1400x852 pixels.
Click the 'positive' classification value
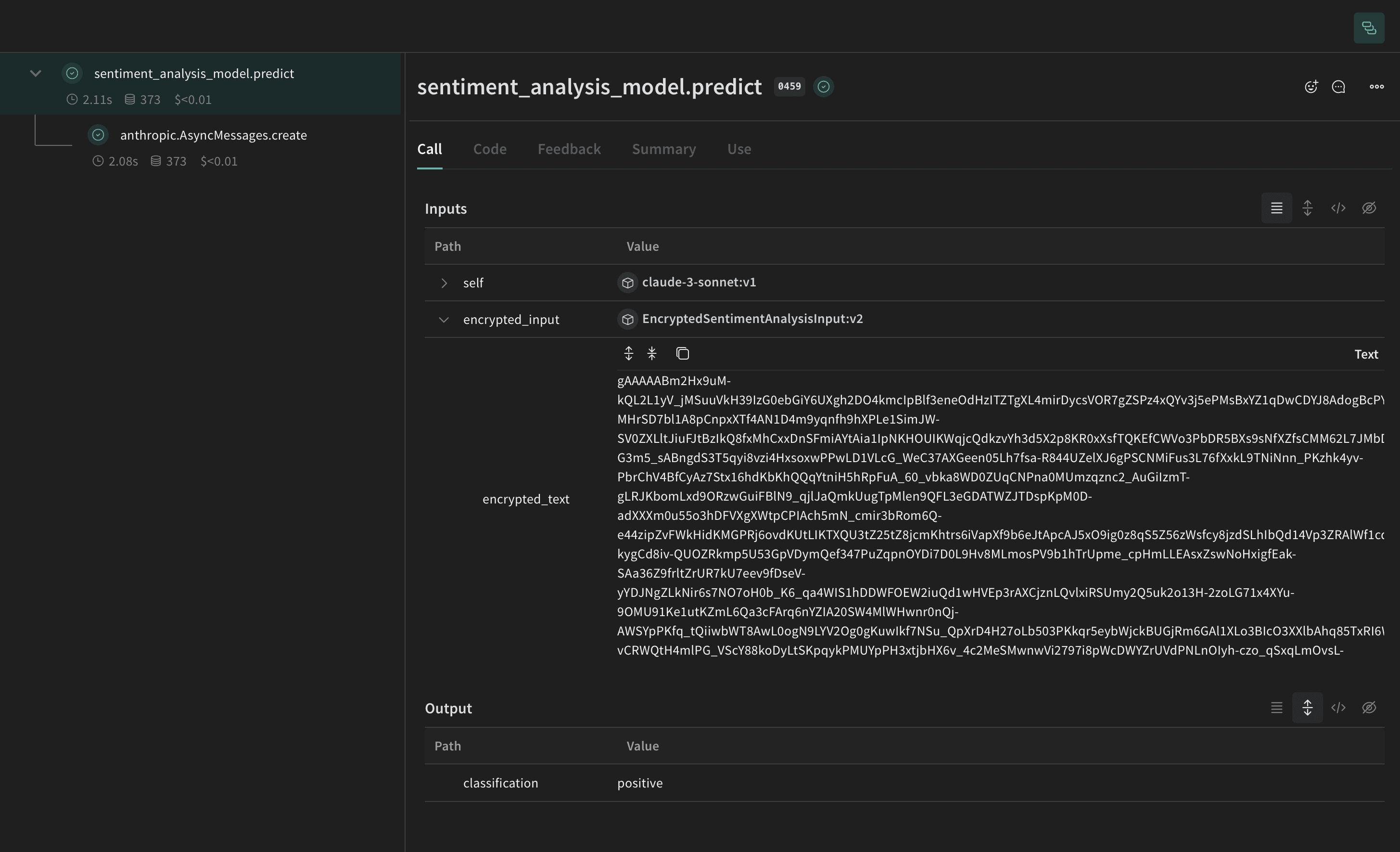click(640, 783)
